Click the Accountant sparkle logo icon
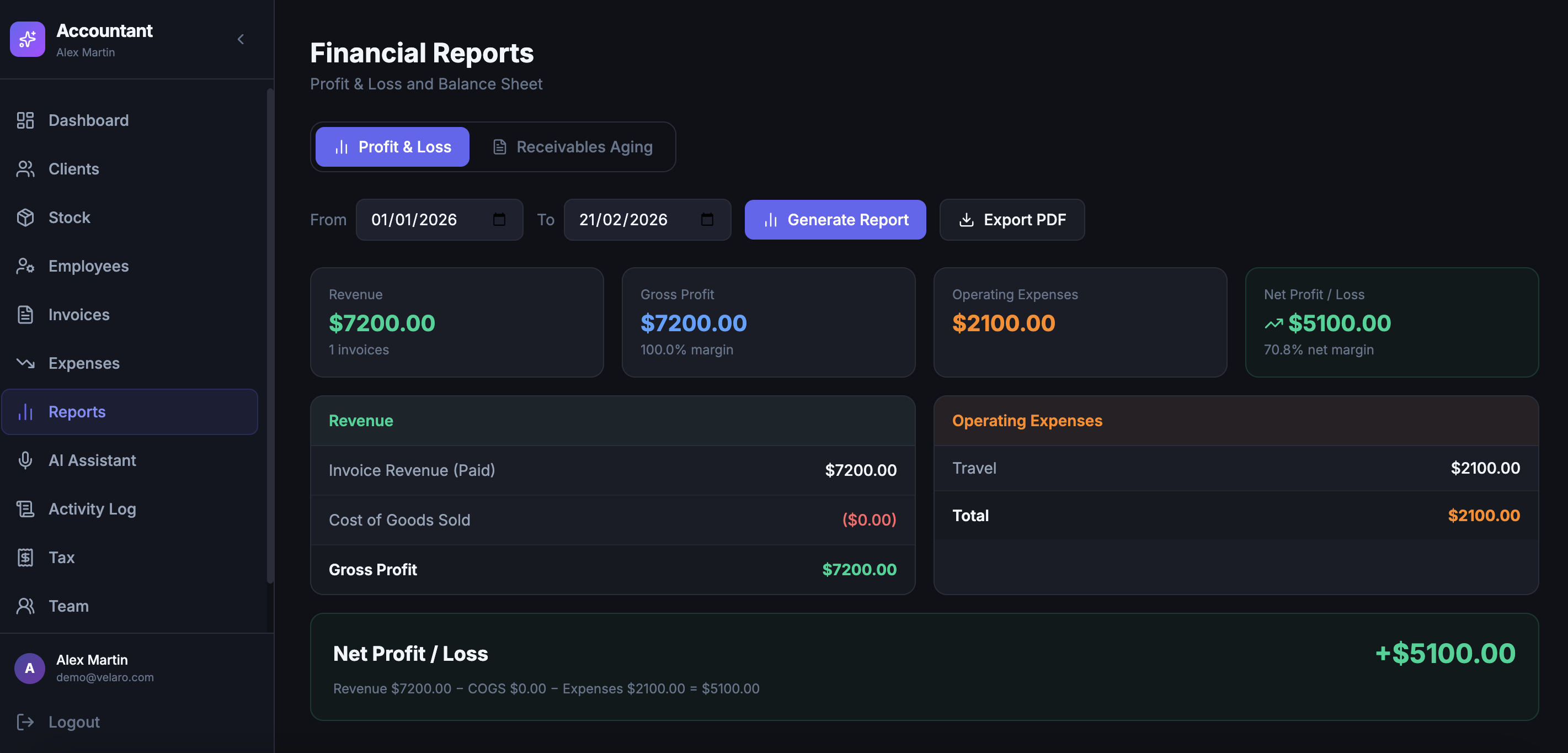The width and height of the screenshot is (1568, 753). [x=28, y=40]
